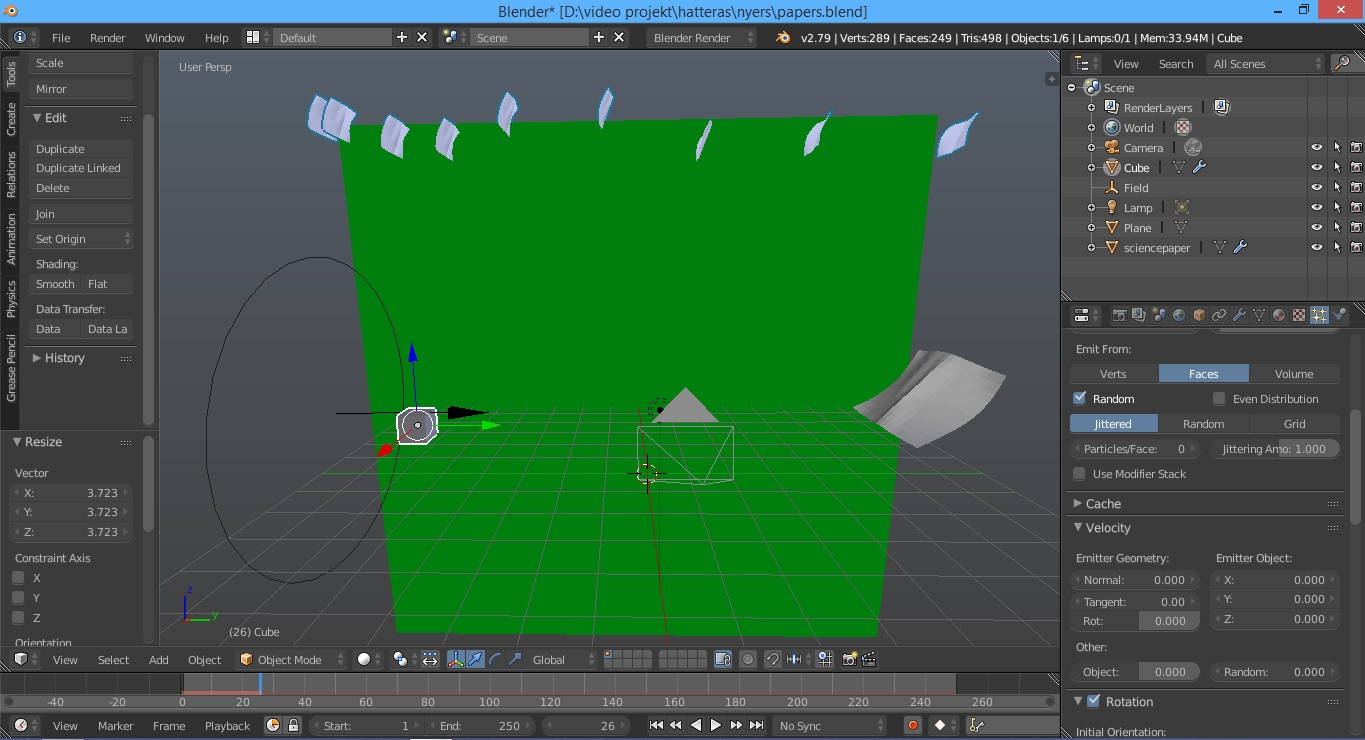The width and height of the screenshot is (1365, 740).
Task: Open the Particles properties tab (sparkle icon)
Action: [x=1319, y=315]
